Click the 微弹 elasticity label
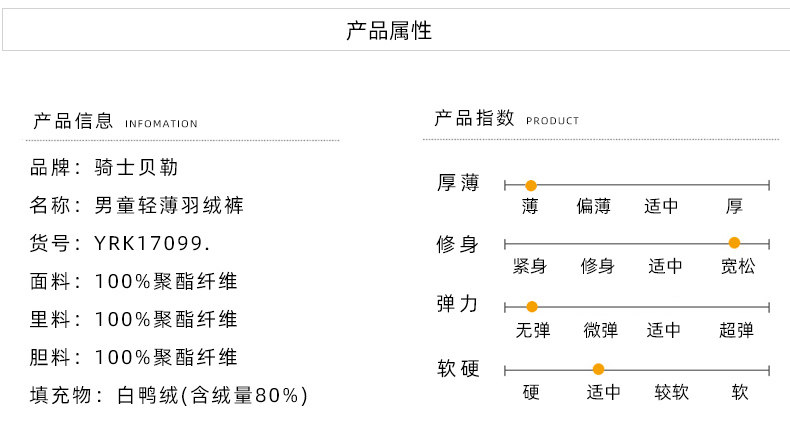 click(600, 330)
